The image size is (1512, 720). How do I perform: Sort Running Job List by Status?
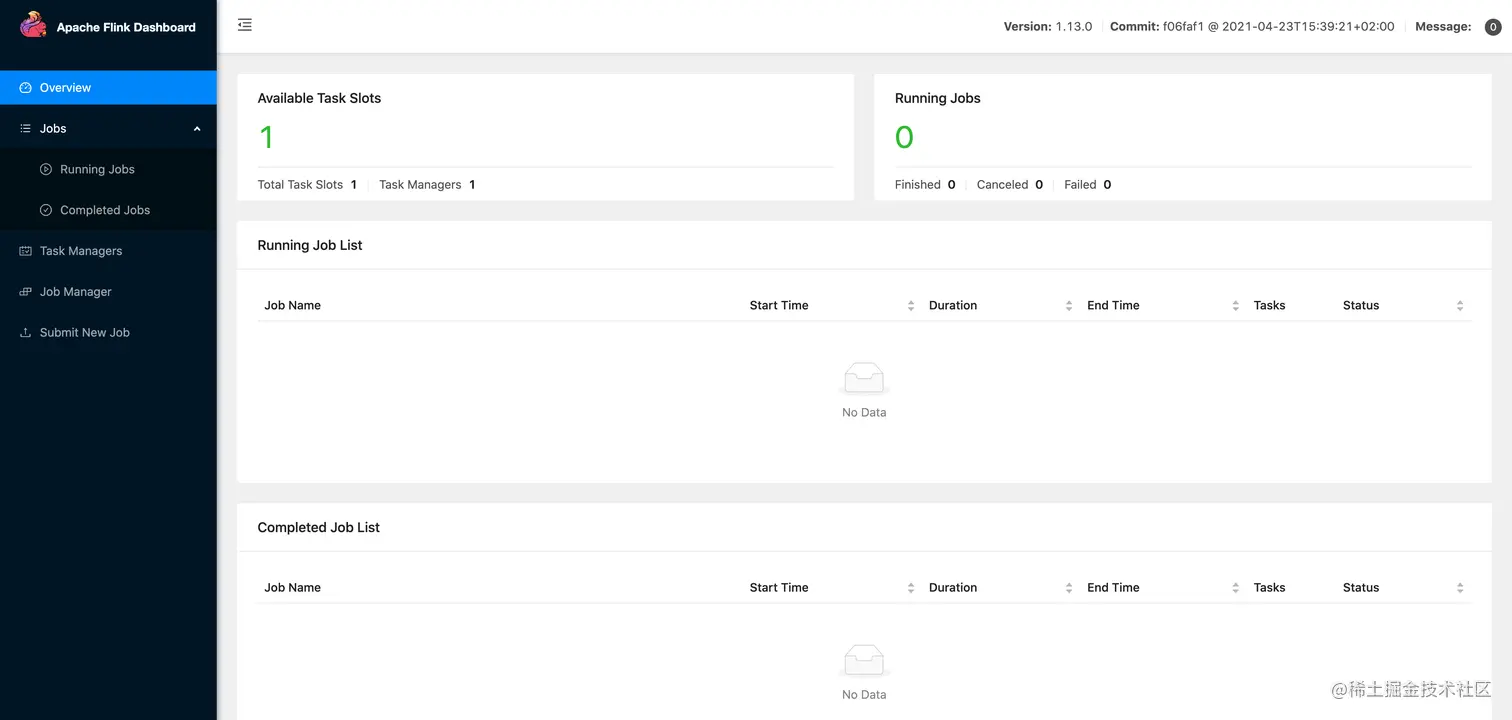tap(1460, 306)
